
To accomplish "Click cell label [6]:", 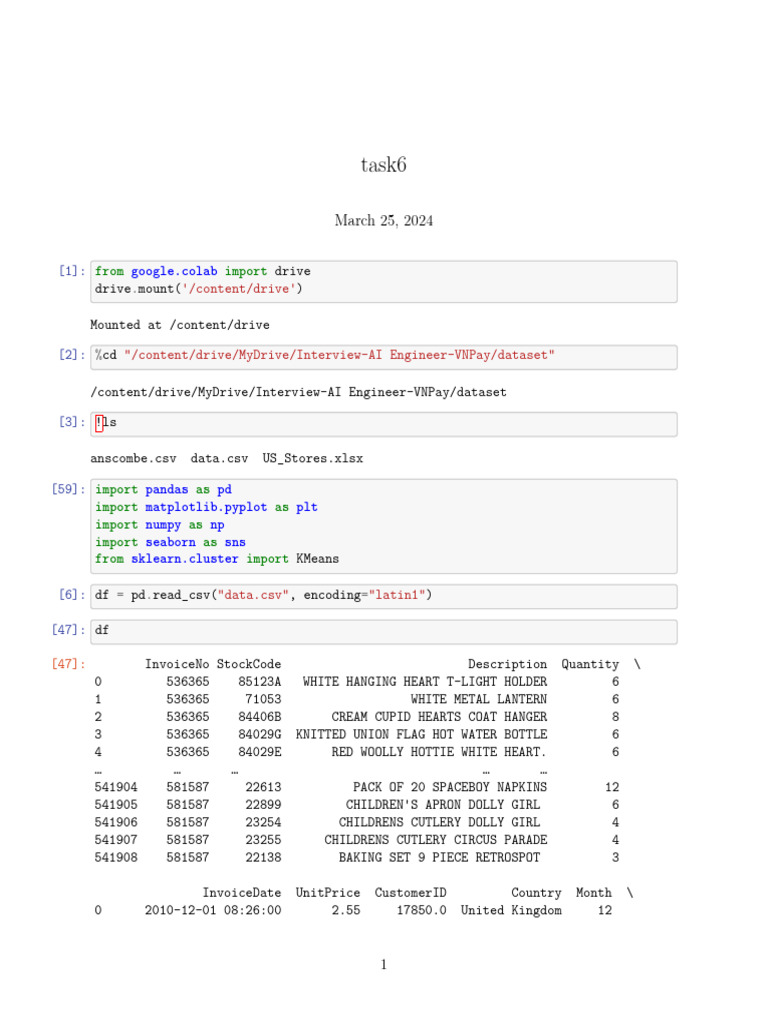I will (x=72, y=594).
